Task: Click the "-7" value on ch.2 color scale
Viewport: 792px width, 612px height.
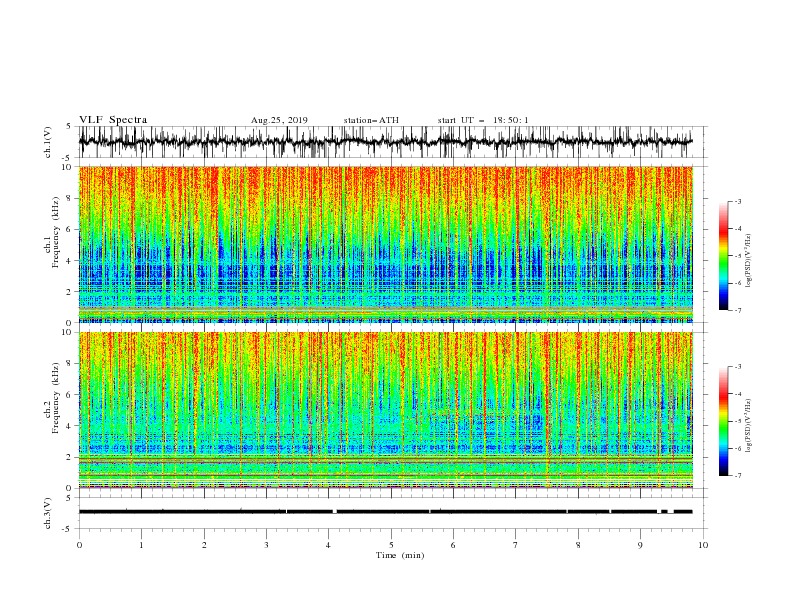Action: (738, 476)
